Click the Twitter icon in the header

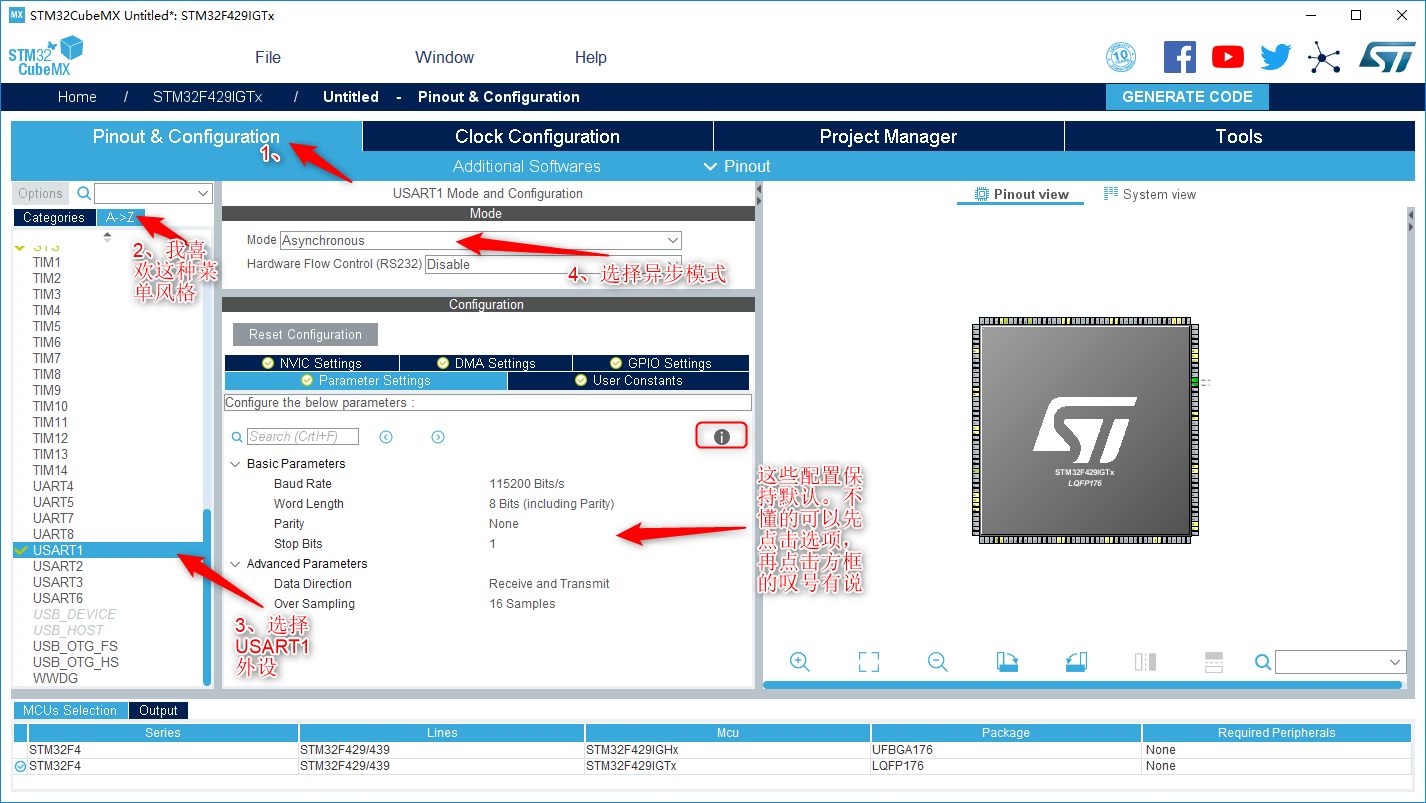(x=1275, y=57)
